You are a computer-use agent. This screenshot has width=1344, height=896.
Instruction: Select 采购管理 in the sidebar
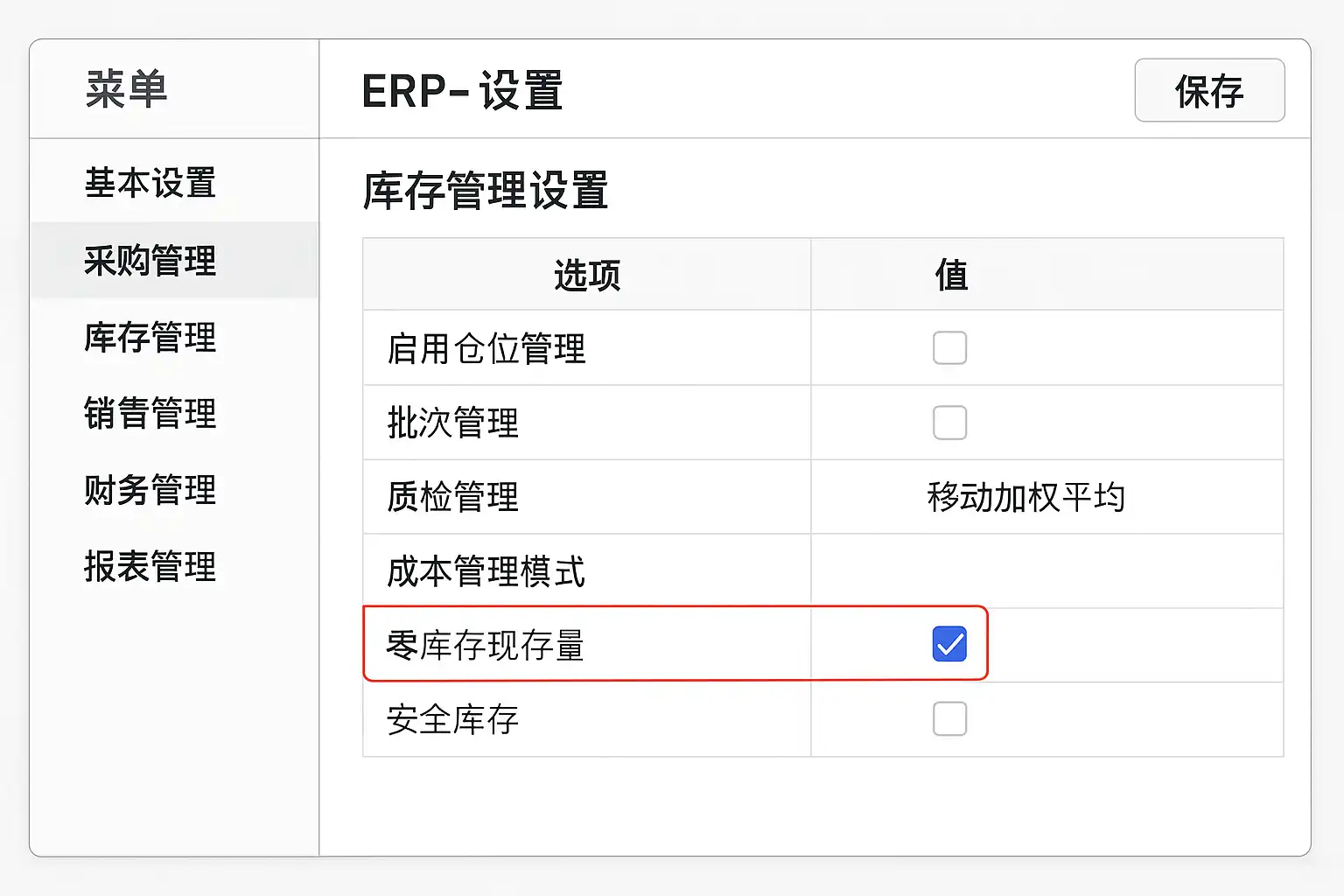pyautogui.click(x=150, y=261)
